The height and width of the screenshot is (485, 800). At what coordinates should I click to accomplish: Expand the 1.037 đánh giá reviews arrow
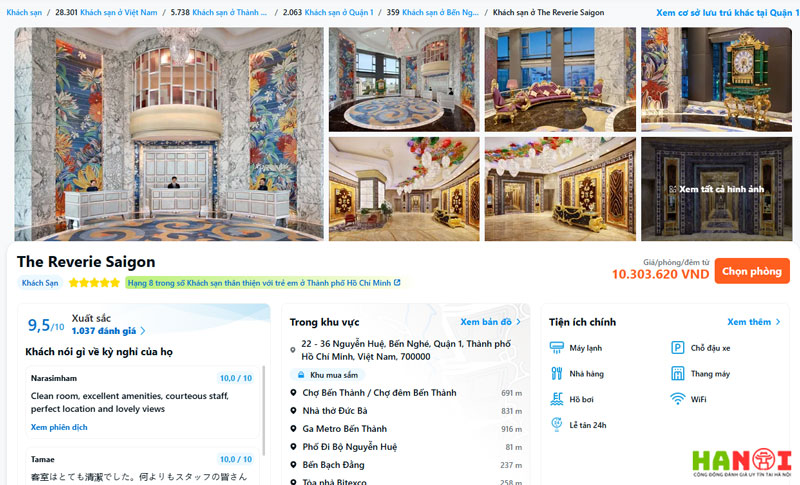[143, 331]
